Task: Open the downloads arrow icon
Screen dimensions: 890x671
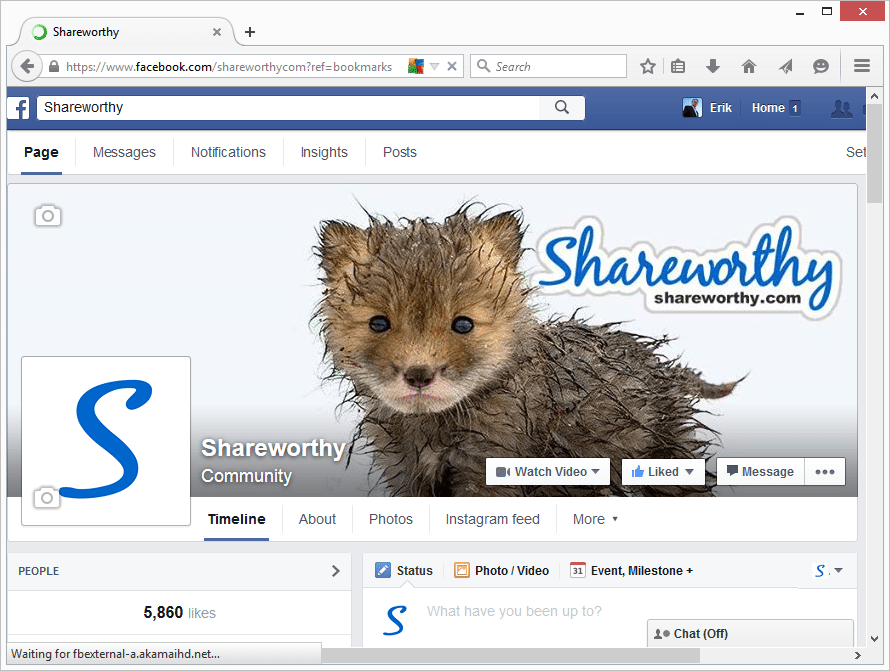Action: 713,66
